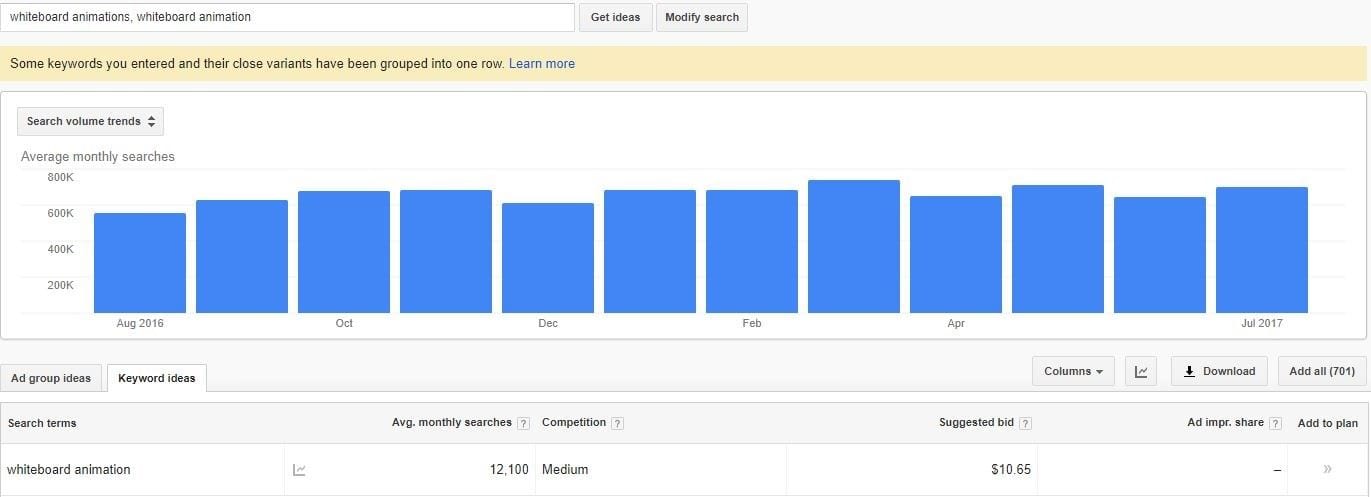Screen dimensions: 1371x497
Task: Download the keyword ideas list
Action: (1219, 371)
